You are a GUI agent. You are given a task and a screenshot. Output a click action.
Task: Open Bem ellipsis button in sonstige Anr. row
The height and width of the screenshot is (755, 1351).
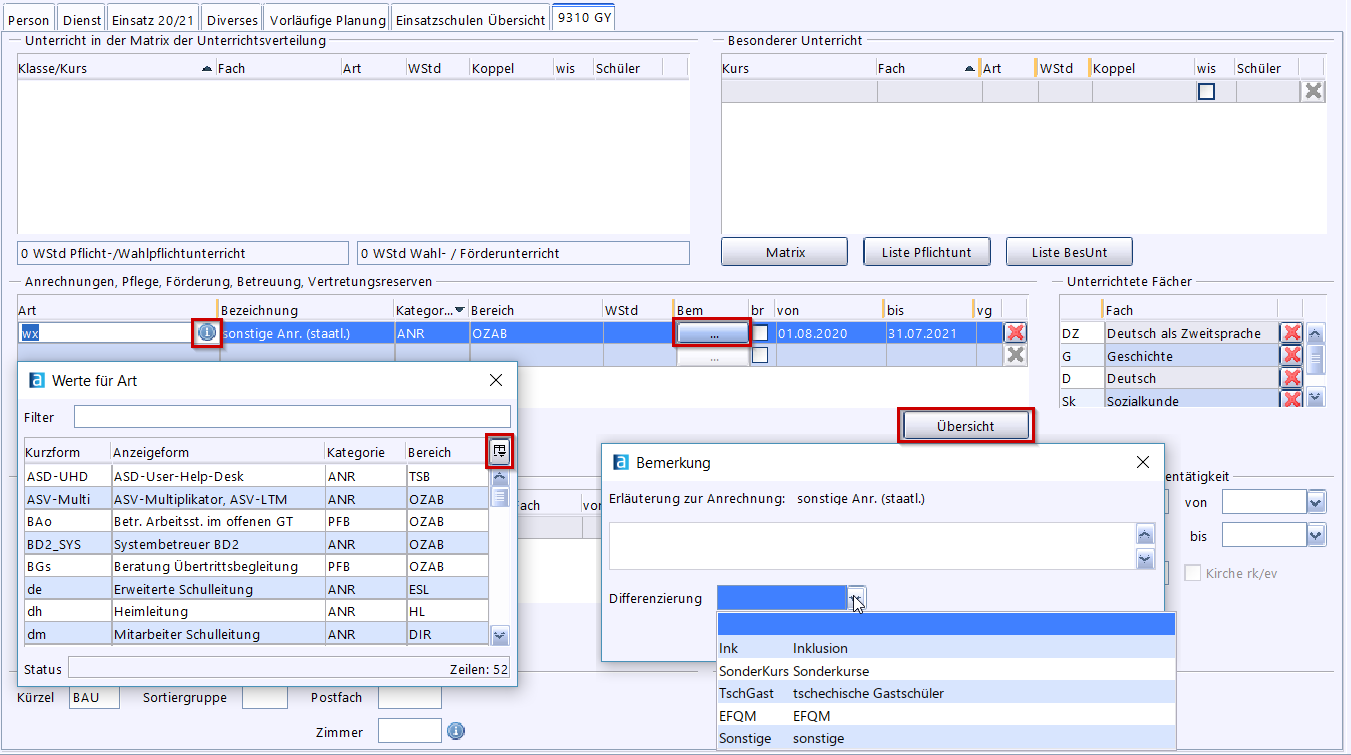[x=713, y=334]
